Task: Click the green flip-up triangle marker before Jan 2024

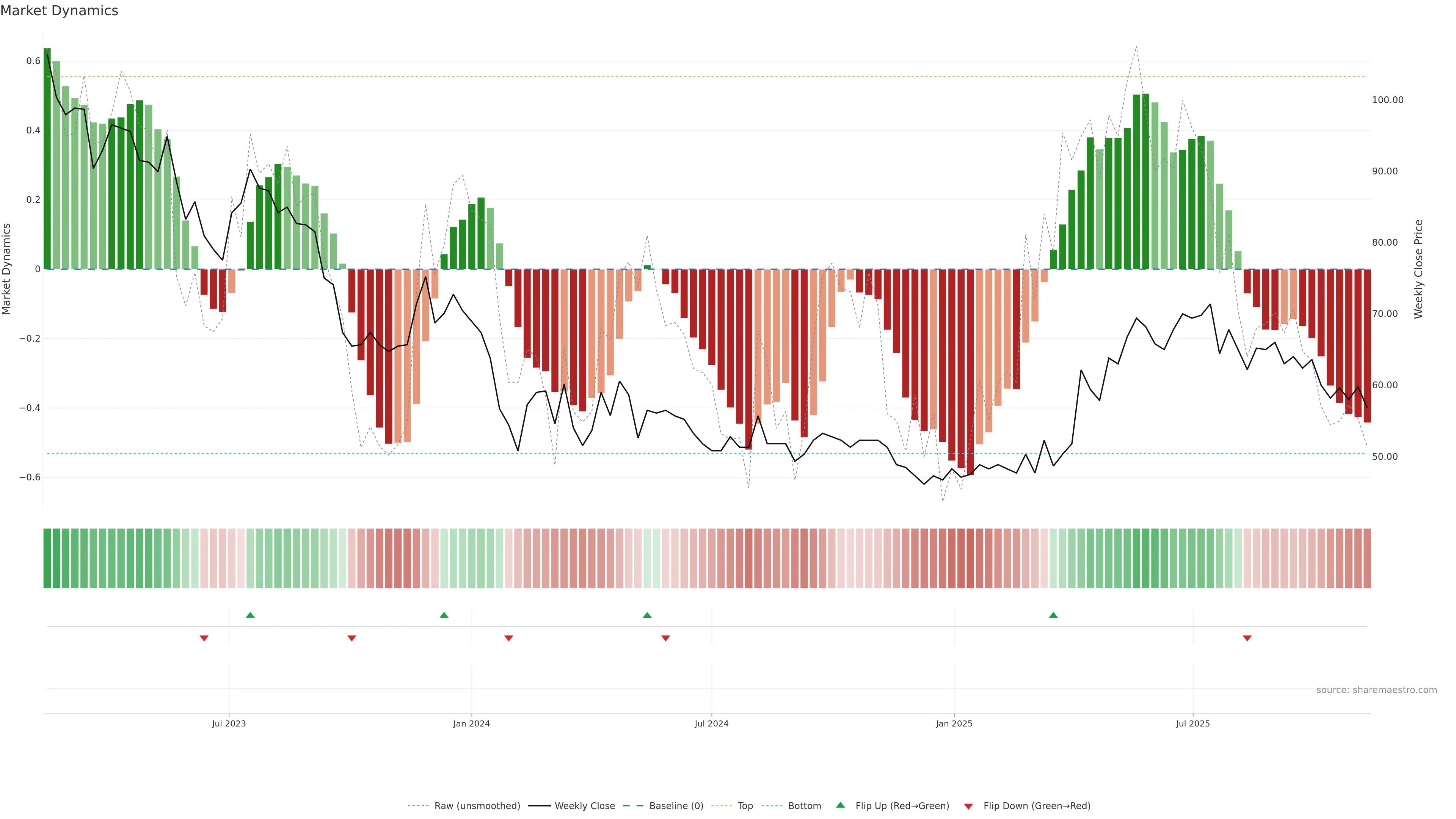Action: point(444,615)
